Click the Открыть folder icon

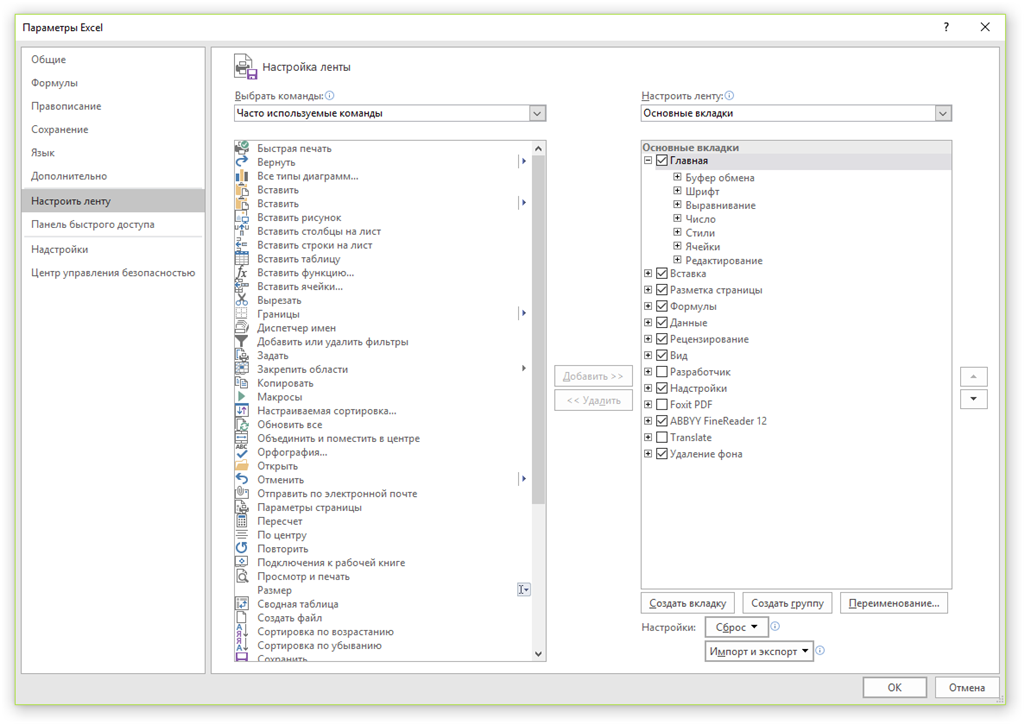point(242,466)
